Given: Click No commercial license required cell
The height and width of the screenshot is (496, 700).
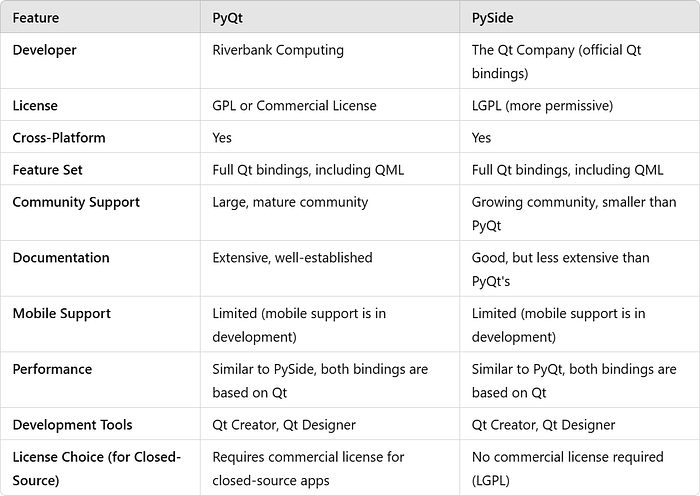Looking at the screenshot, I should 567,468.
